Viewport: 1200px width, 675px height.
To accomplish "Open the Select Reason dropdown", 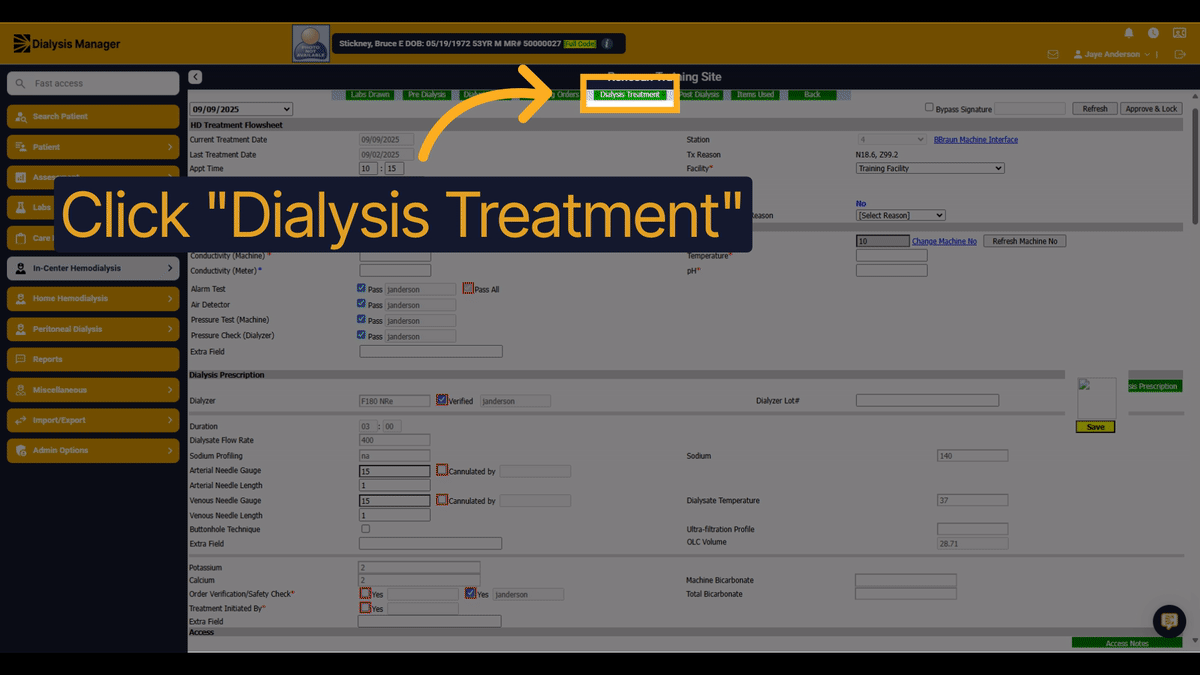I will [x=901, y=215].
